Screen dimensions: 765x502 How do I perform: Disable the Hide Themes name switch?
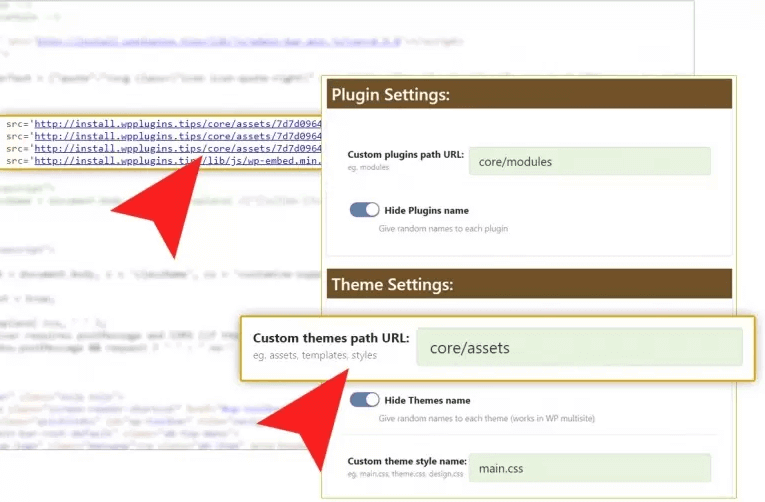pyautogui.click(x=365, y=400)
